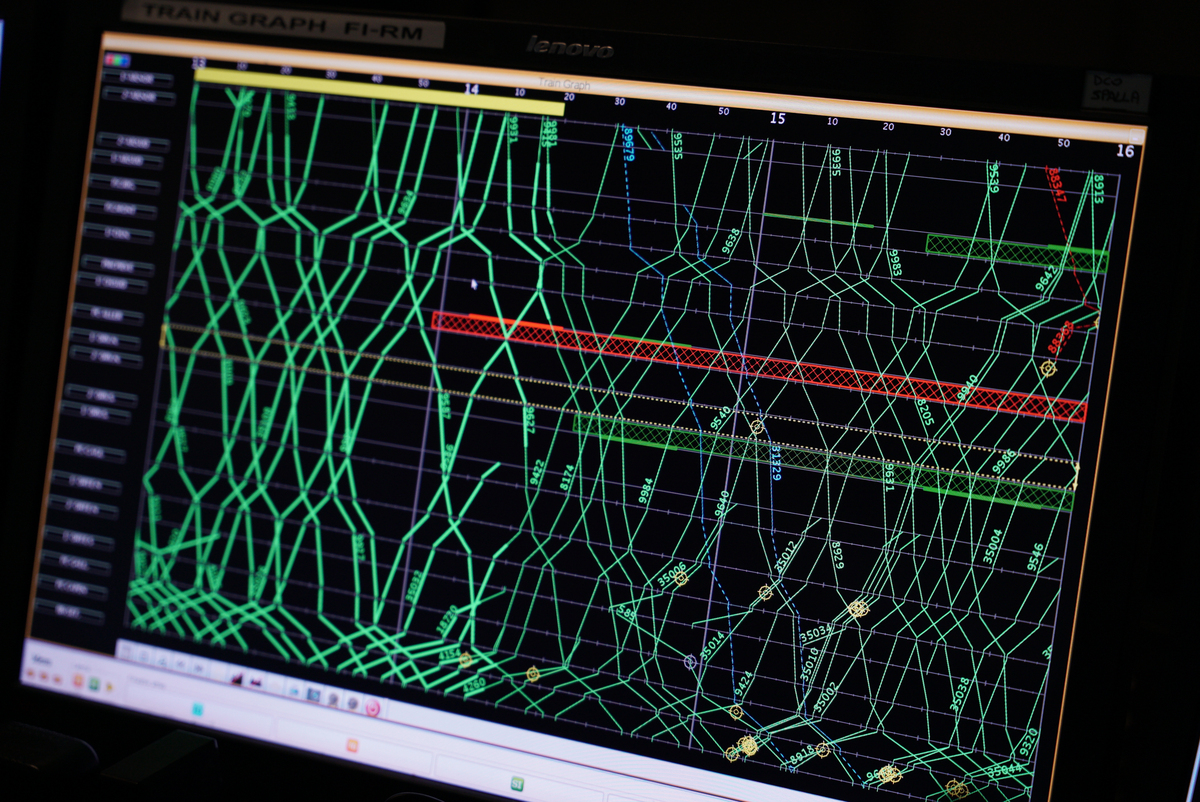Select red train label 88347
This screenshot has width=1200, height=802.
1056,187
